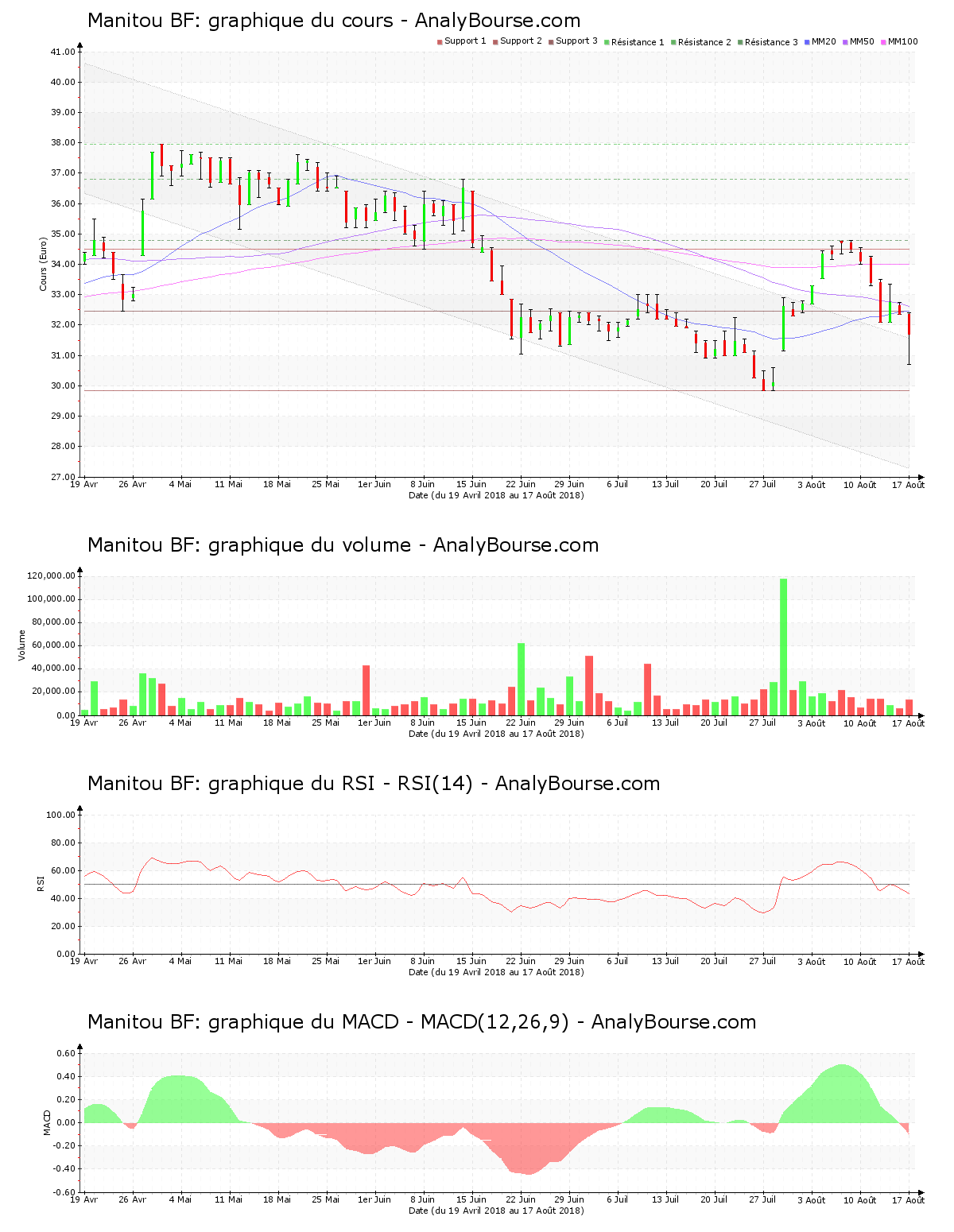Click '15 Juin' date on volume chart axis
The width and height of the screenshot is (954, 1232).
tap(471, 723)
